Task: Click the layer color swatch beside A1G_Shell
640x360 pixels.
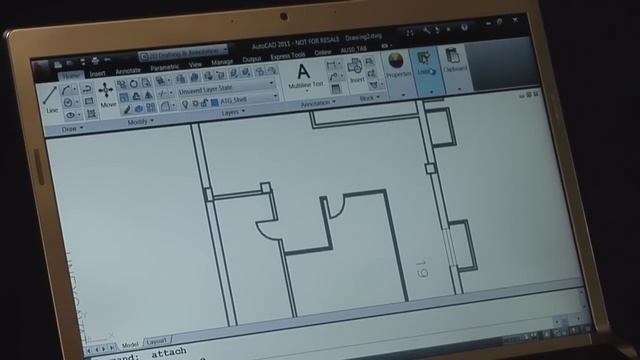Action: click(214, 102)
